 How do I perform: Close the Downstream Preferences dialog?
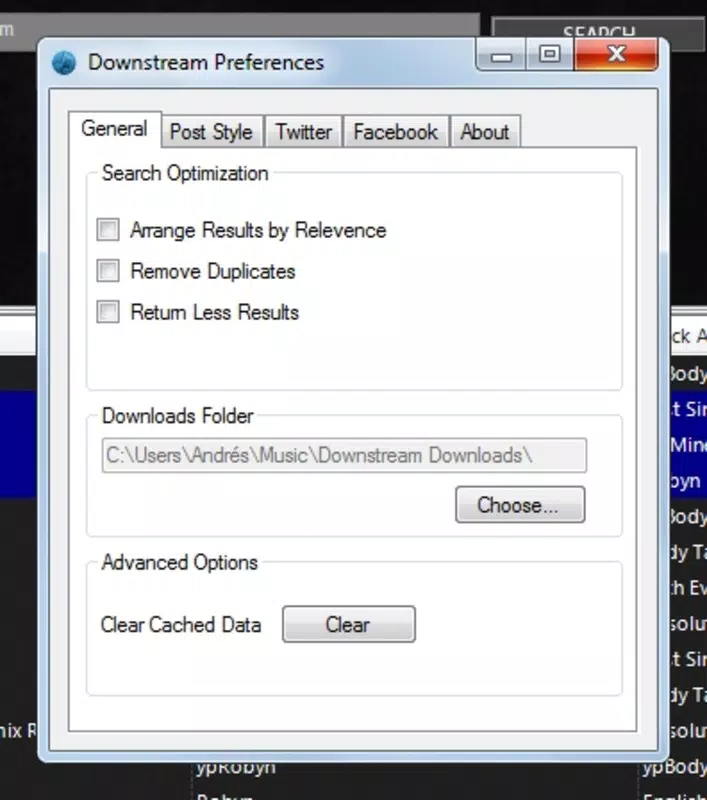(x=616, y=54)
